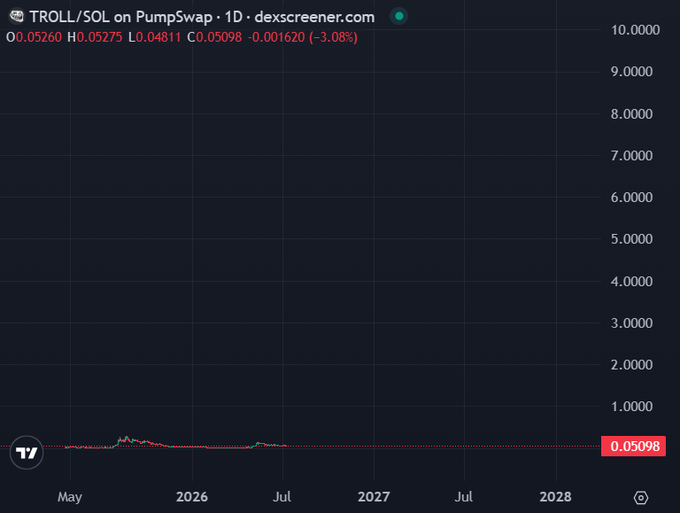The image size is (680, 513).
Task: Open chart settings gear icon
Action: [x=641, y=497]
